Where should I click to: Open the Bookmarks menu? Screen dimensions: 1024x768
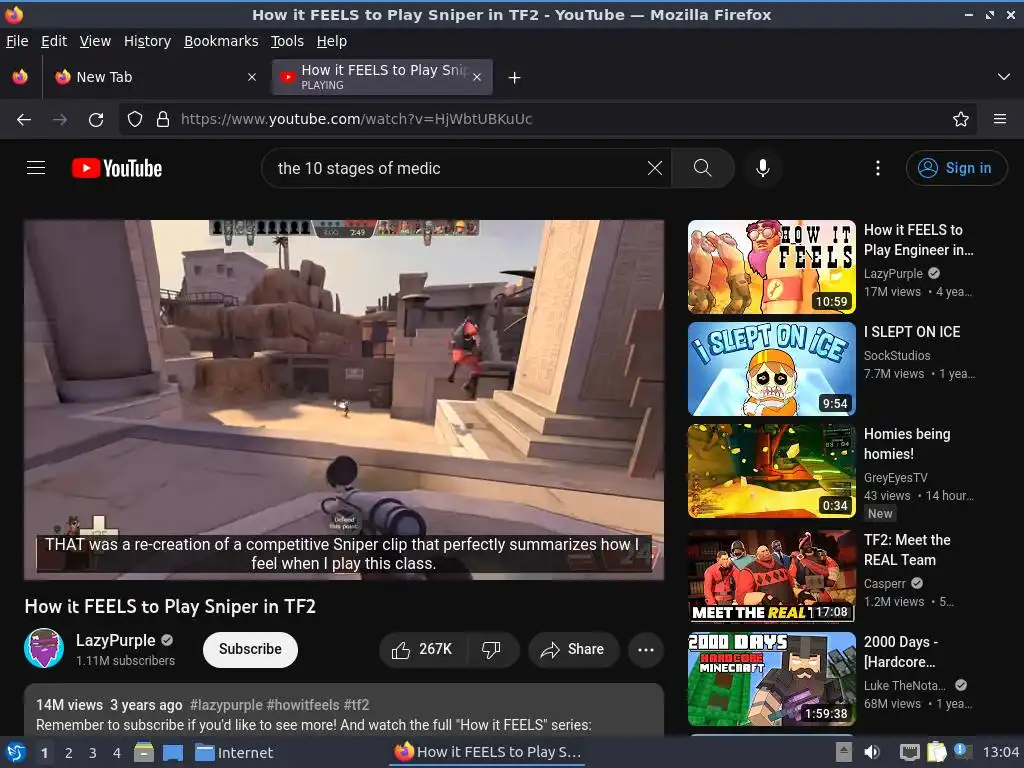221,41
